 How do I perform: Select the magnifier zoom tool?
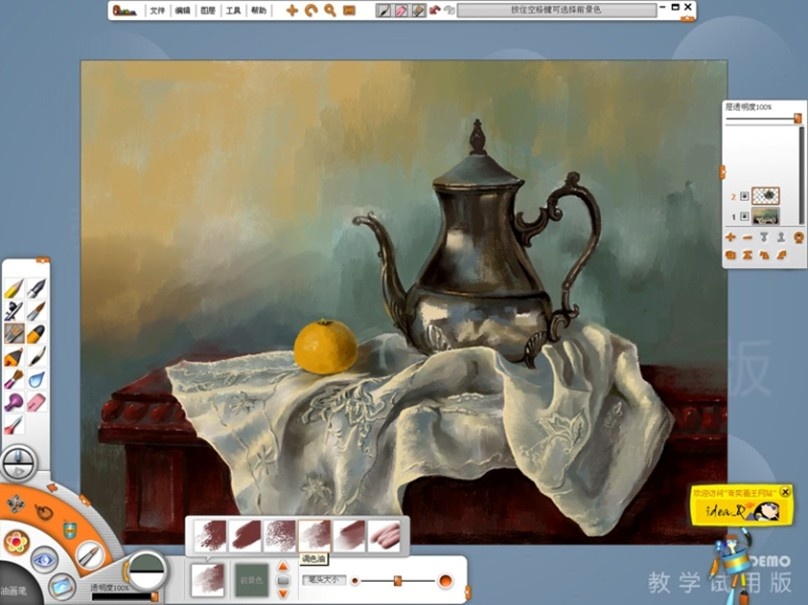pos(330,10)
